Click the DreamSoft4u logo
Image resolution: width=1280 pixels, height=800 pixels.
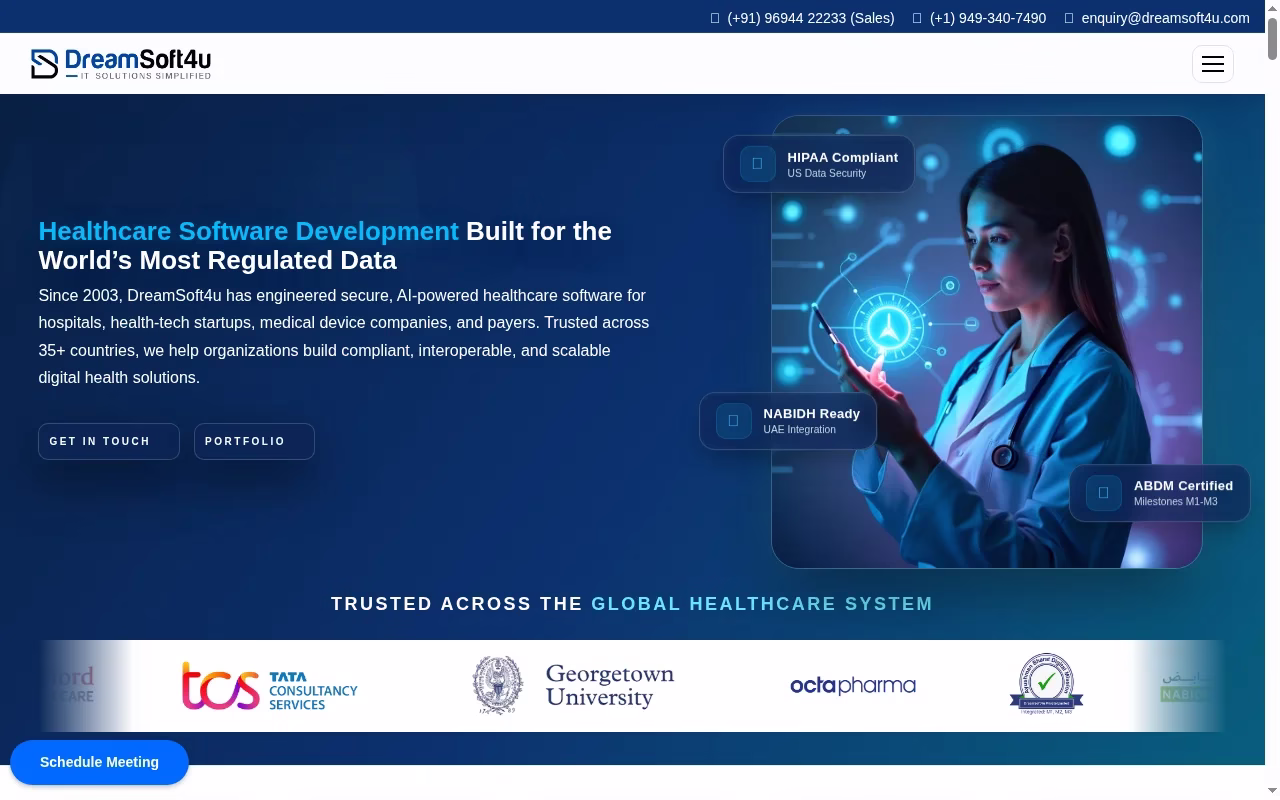(x=121, y=64)
